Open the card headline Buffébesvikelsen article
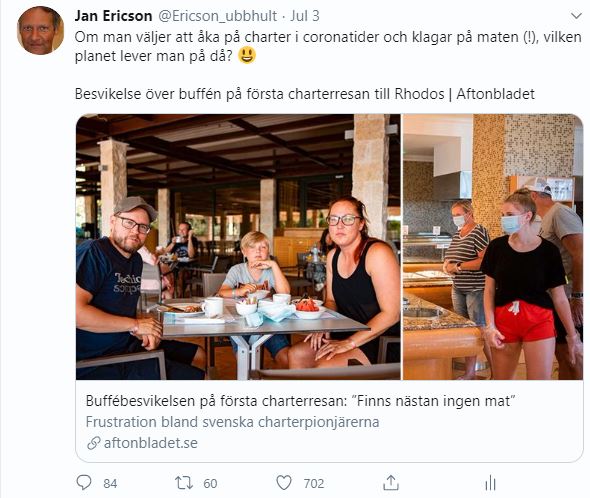590x498 pixels. coord(300,401)
